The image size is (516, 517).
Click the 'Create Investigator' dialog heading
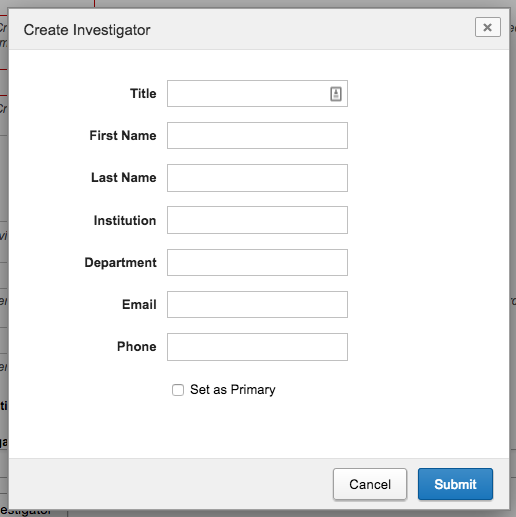[x=87, y=30]
